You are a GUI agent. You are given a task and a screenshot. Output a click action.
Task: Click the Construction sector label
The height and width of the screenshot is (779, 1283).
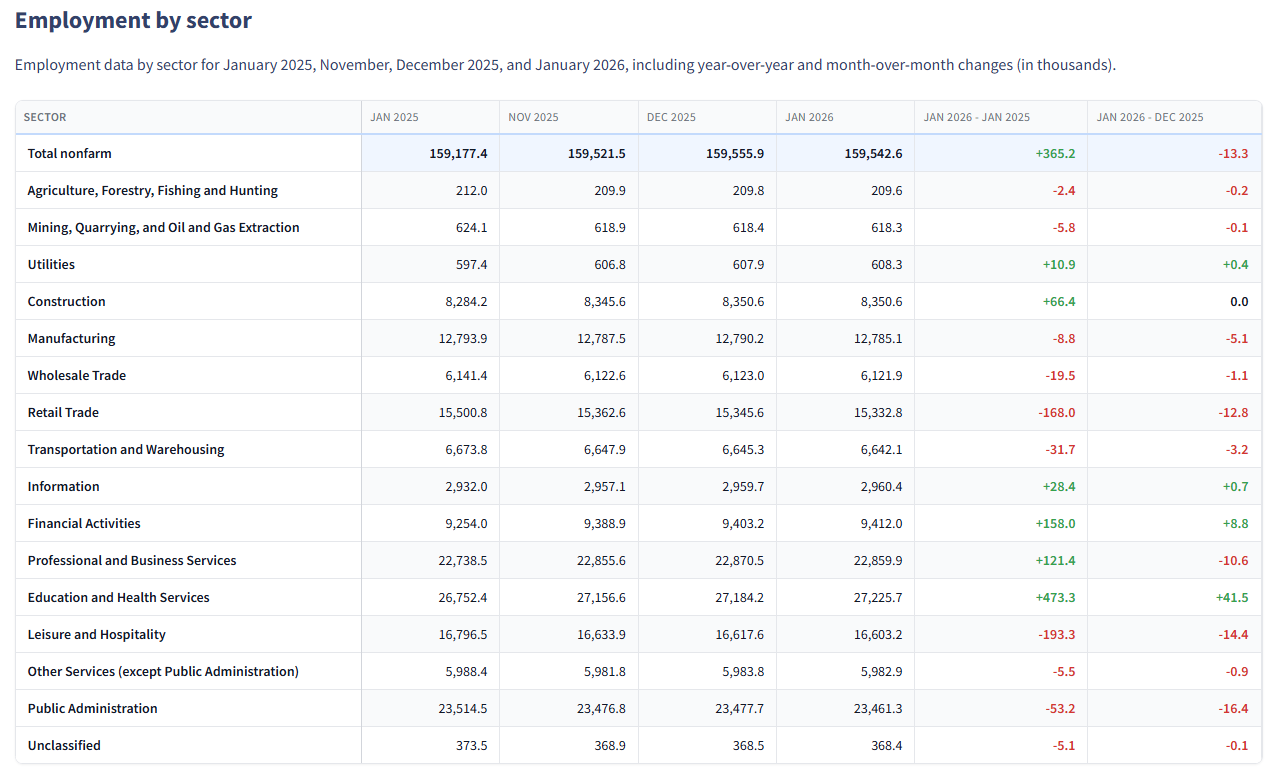[66, 302]
